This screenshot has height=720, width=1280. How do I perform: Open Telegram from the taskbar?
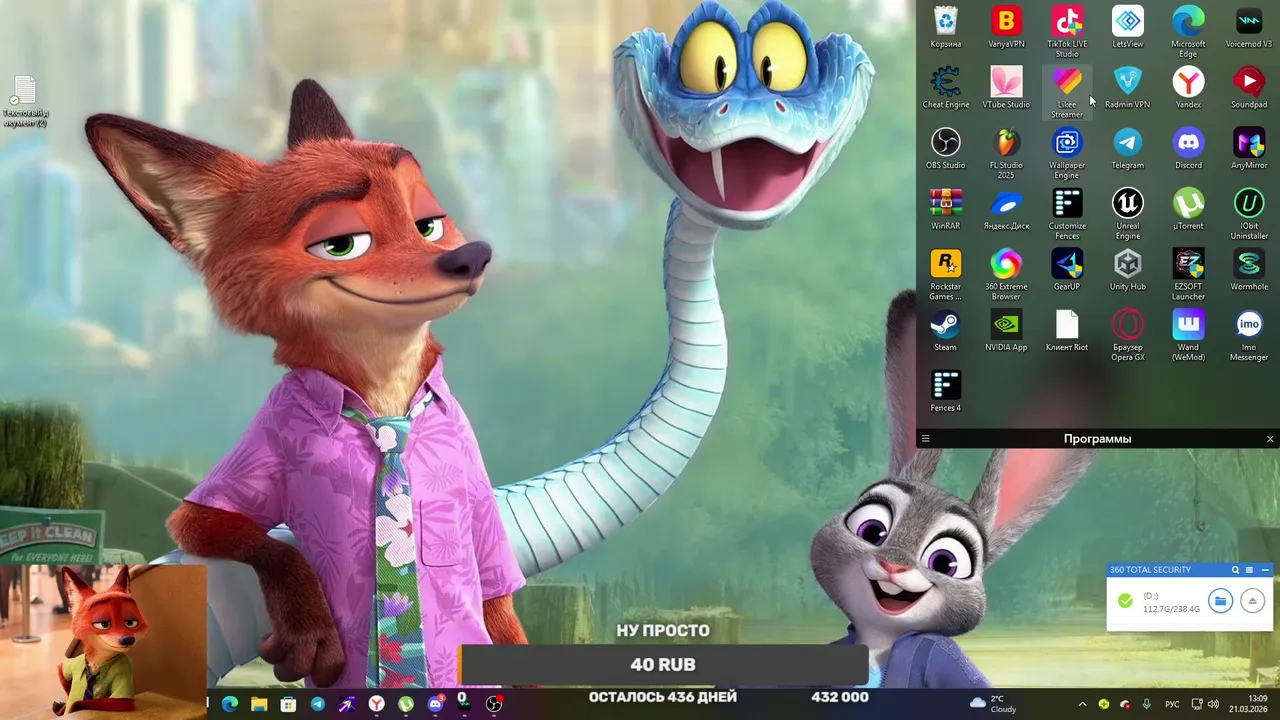point(317,704)
